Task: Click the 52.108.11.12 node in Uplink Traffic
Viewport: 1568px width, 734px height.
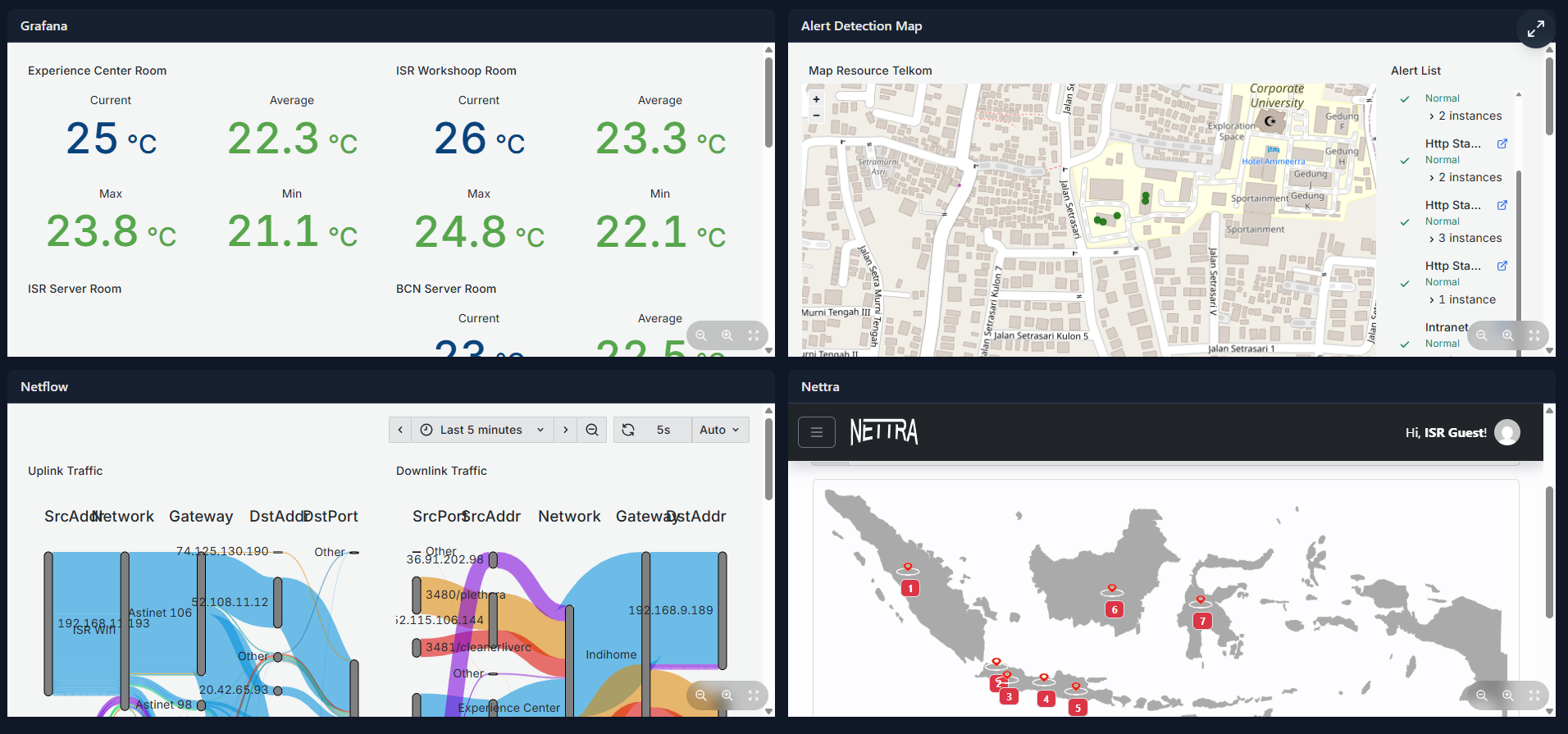Action: 278,603
